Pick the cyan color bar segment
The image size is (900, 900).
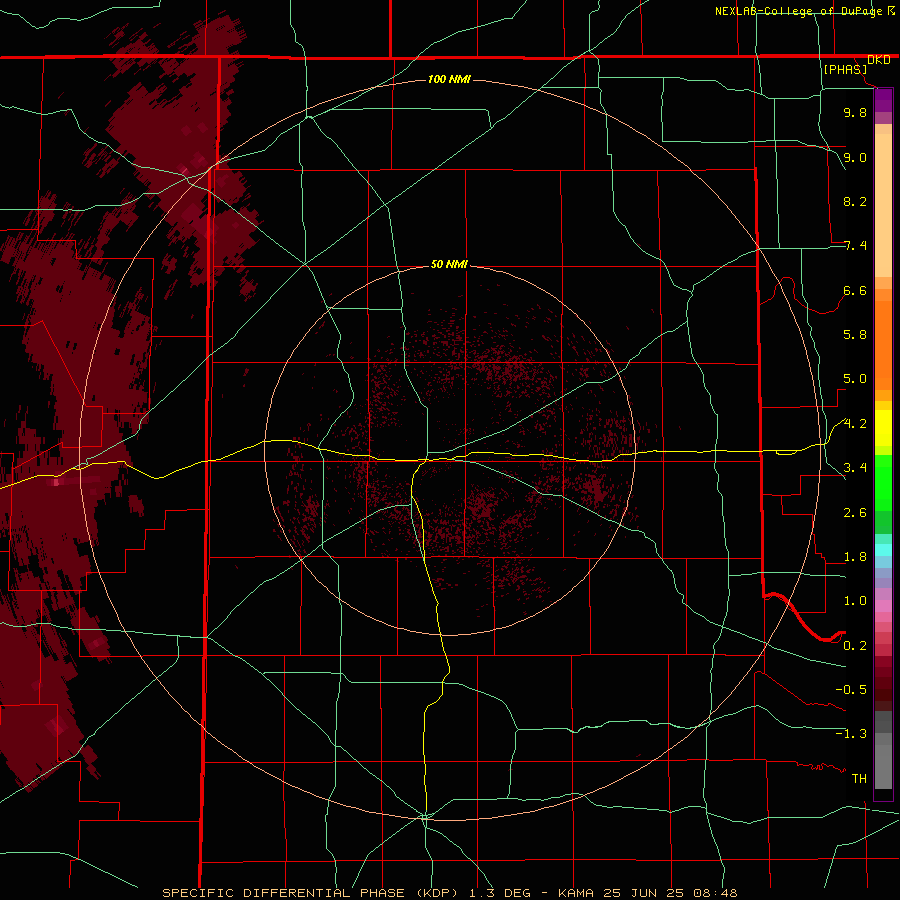[x=883, y=549]
